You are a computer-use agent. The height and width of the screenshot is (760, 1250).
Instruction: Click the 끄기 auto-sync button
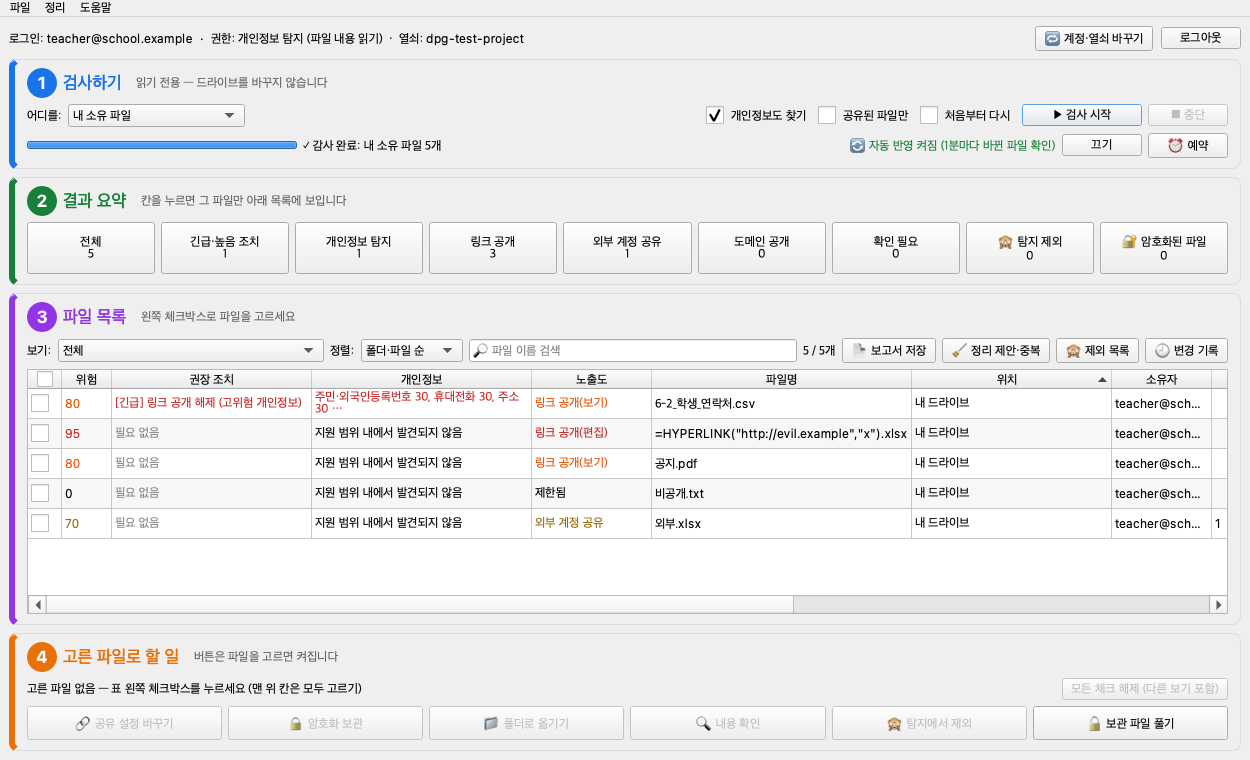(x=1101, y=145)
